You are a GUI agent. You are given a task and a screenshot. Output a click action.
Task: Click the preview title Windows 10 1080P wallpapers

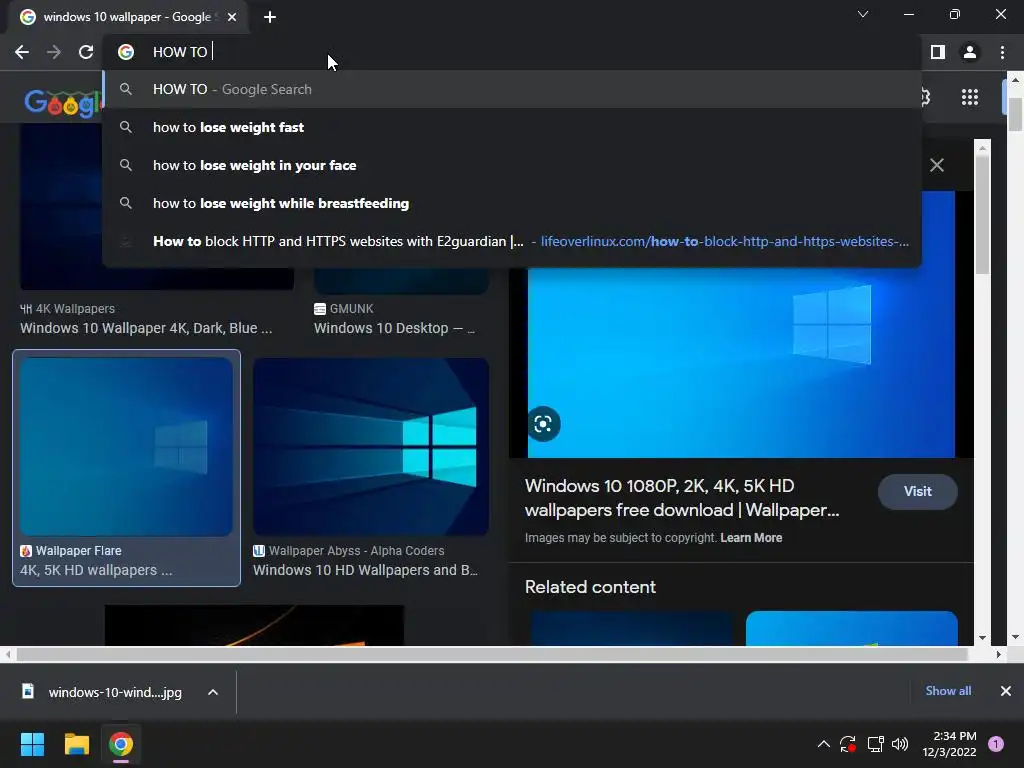tap(682, 498)
